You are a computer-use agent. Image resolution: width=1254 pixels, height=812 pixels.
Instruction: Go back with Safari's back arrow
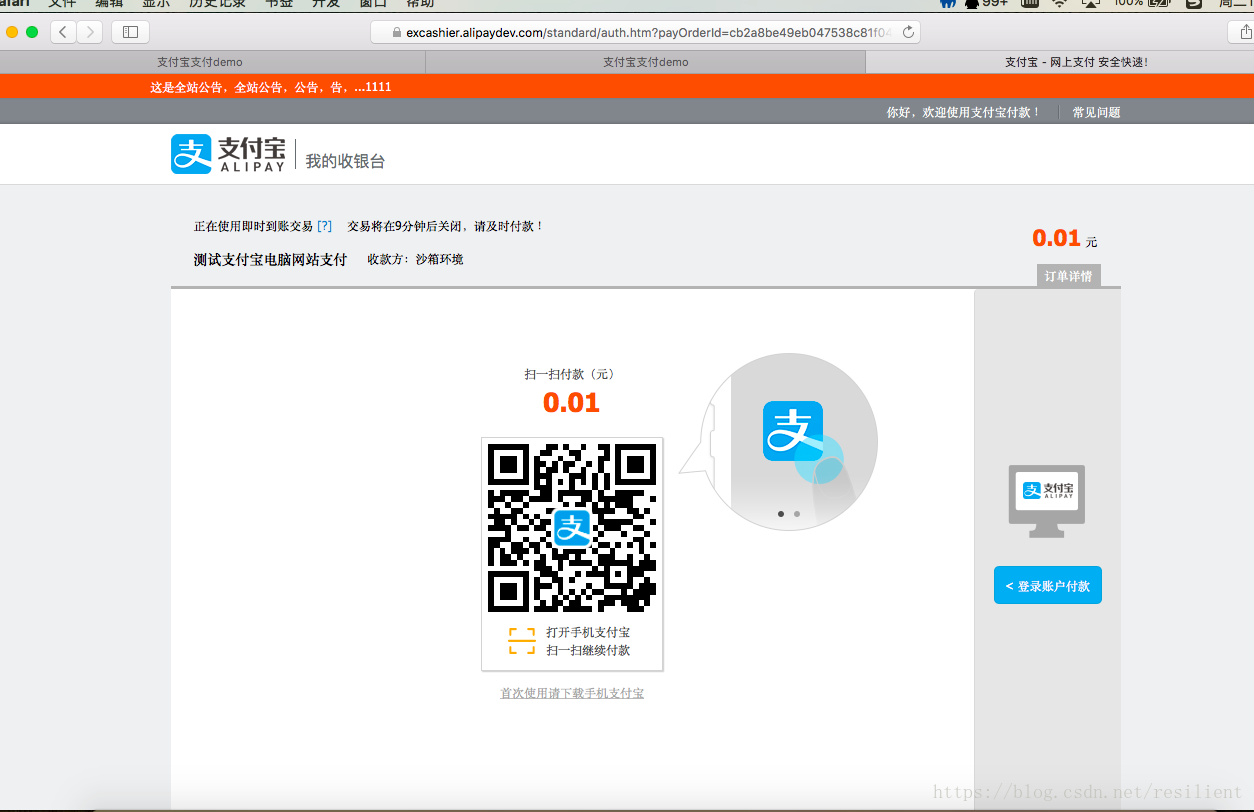tap(63, 32)
